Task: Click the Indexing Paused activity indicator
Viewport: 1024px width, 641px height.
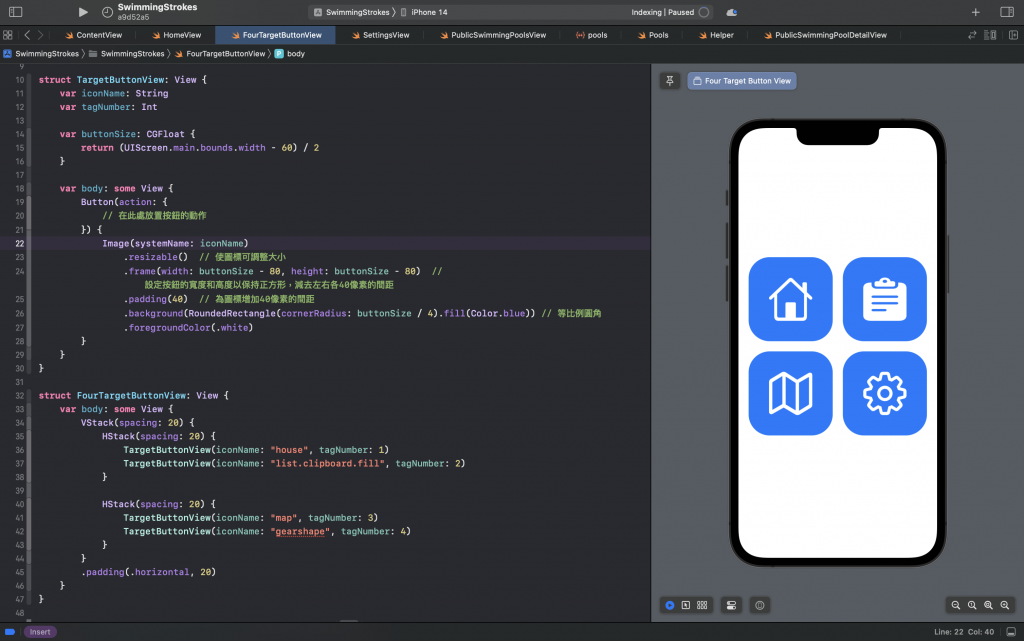Action: pyautogui.click(x=669, y=12)
